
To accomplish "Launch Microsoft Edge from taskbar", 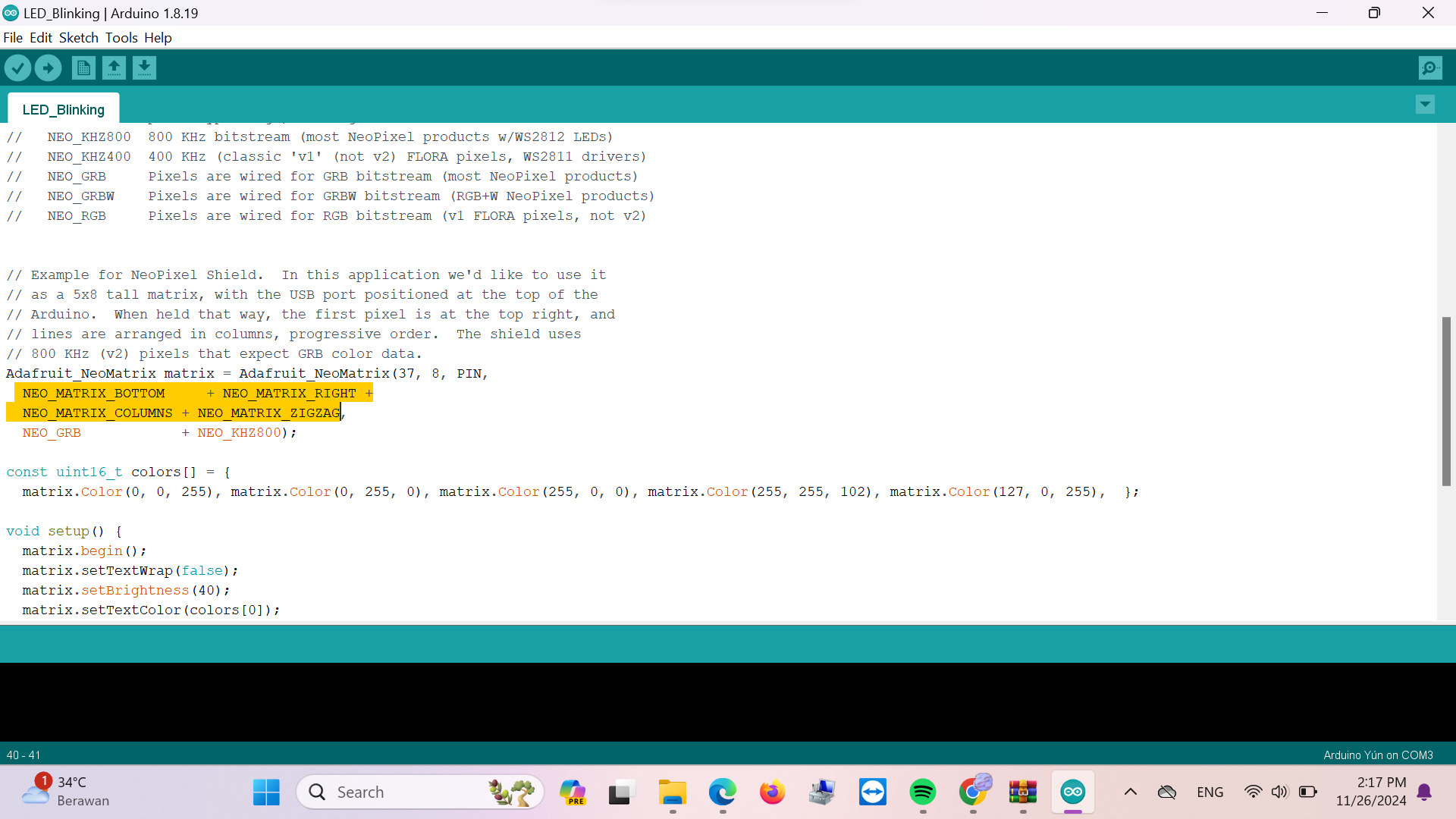I will 722,792.
